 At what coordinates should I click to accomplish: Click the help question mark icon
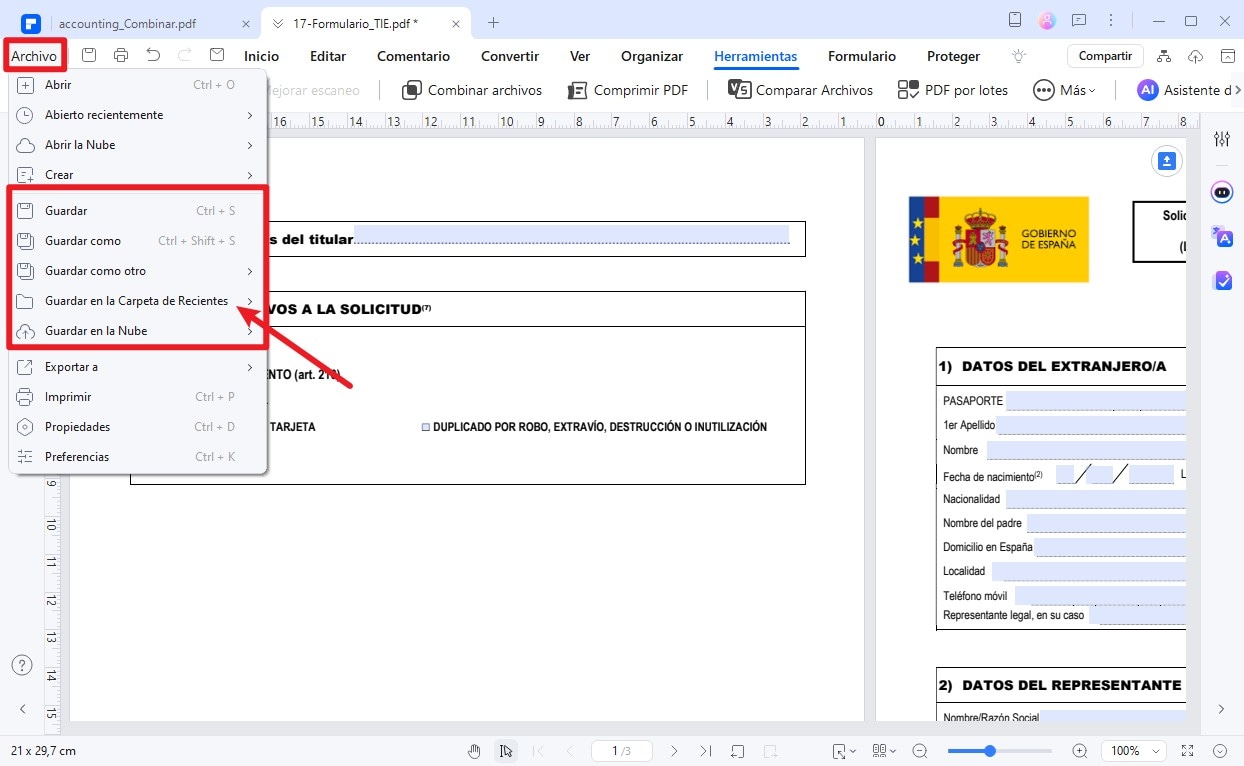tap(22, 665)
